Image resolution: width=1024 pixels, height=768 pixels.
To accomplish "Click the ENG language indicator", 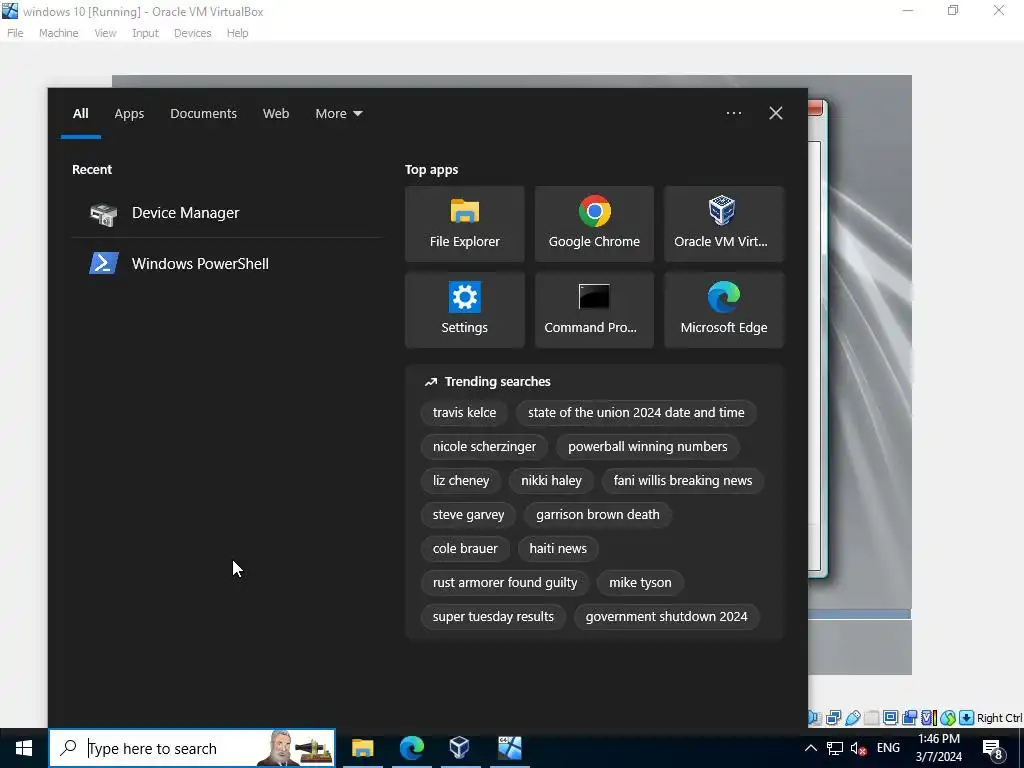I will tap(888, 748).
